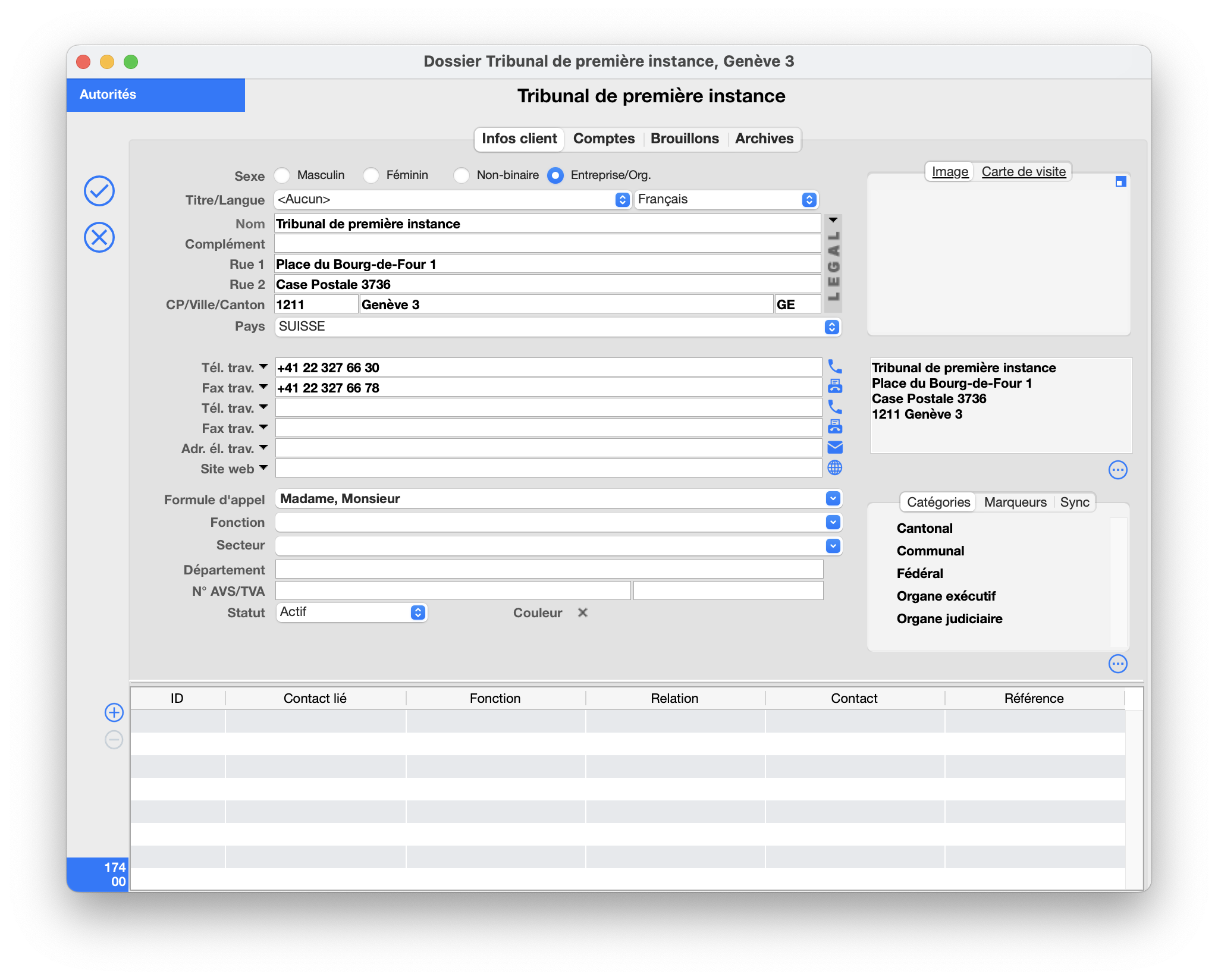Screen dimensions: 1218x980
Task: Open the Statut dropdown showing Actif
Action: (351, 612)
